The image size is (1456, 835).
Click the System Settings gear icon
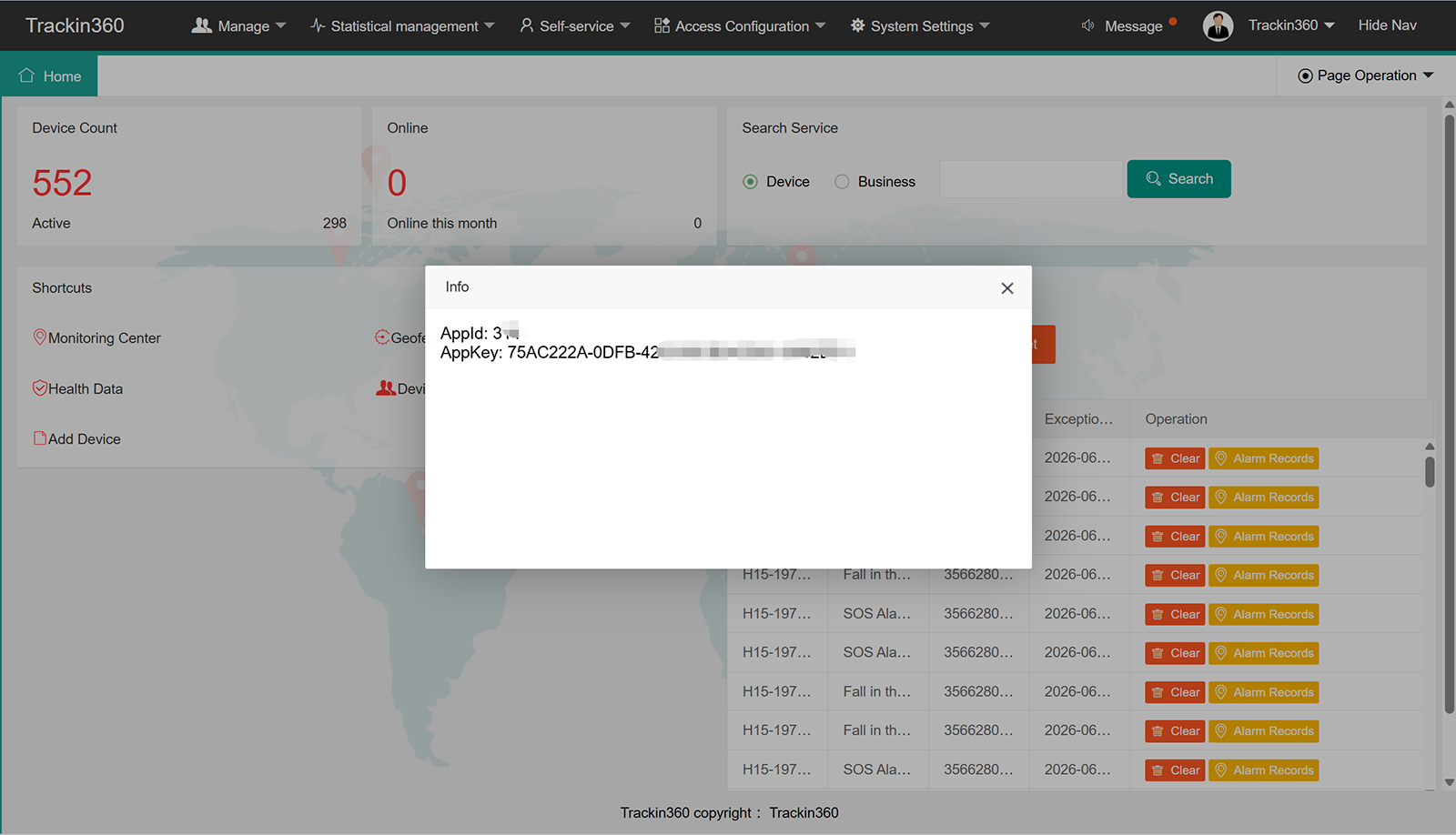click(857, 25)
